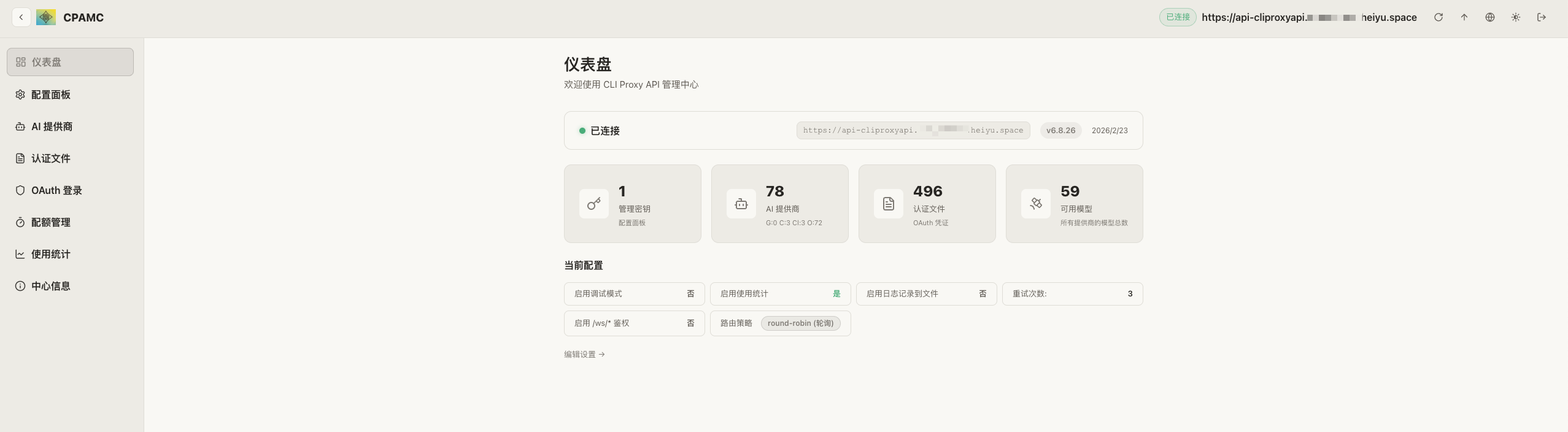The height and width of the screenshot is (432, 1568).
Task: Click the 启用使用统计 setting row
Action: pyautogui.click(x=781, y=294)
